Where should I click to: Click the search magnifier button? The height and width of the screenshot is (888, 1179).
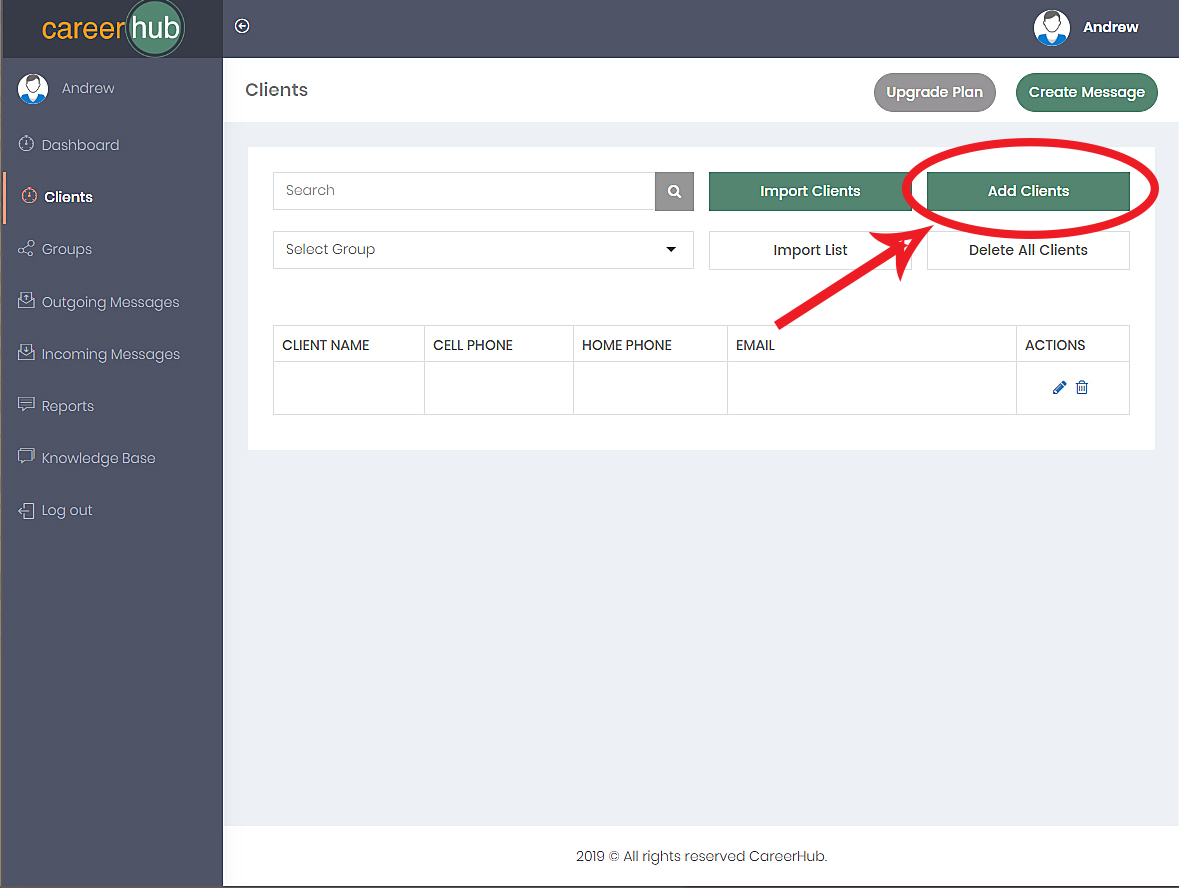(674, 191)
